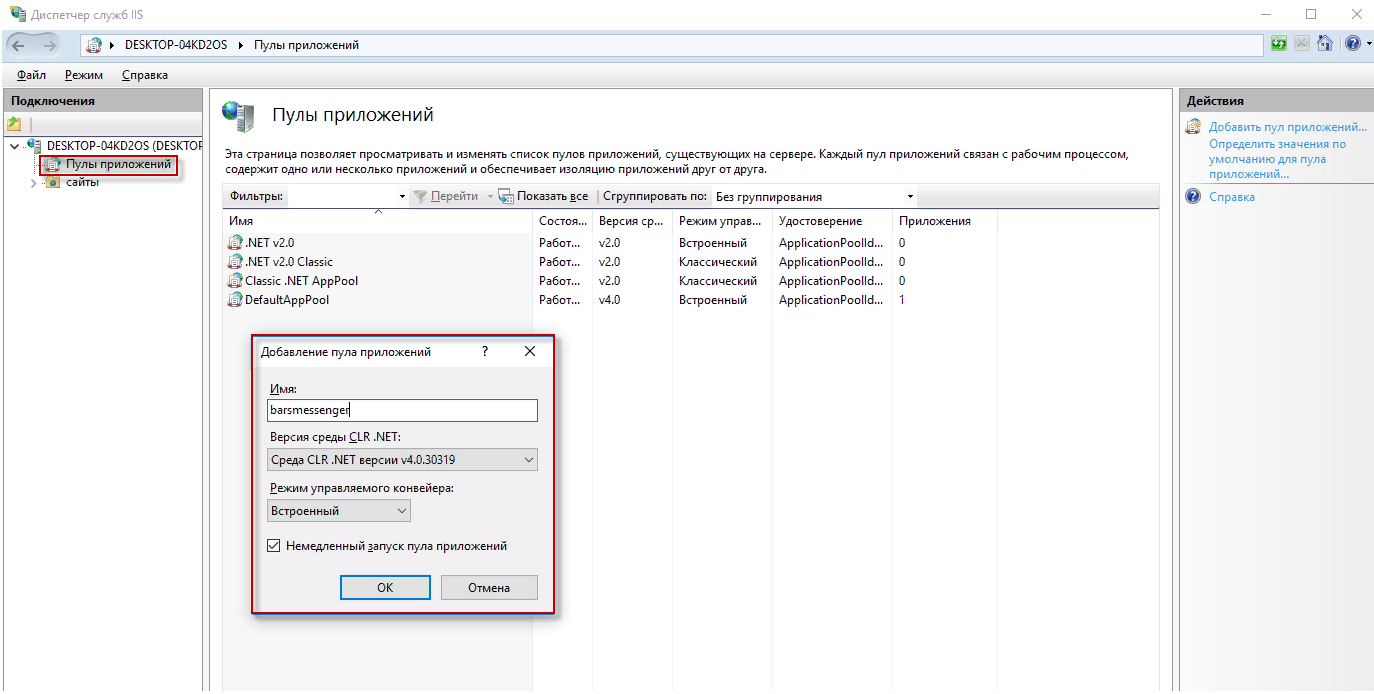Open the grouping dropdown in filter bar
The width and height of the screenshot is (1374, 694).
click(814, 197)
